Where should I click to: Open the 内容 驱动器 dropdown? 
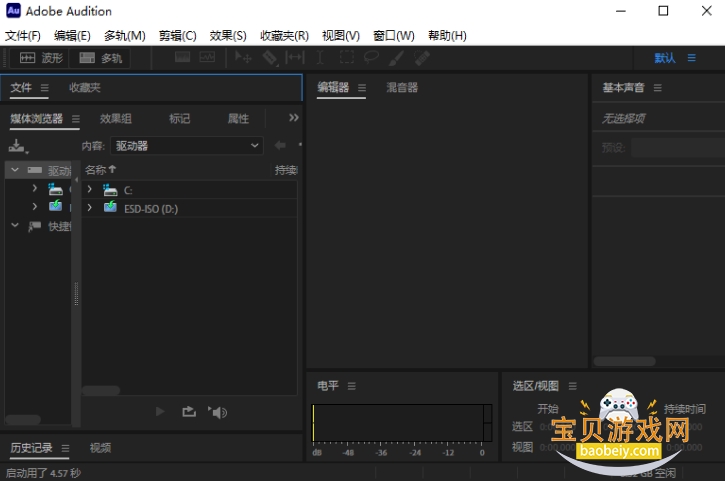click(187, 146)
